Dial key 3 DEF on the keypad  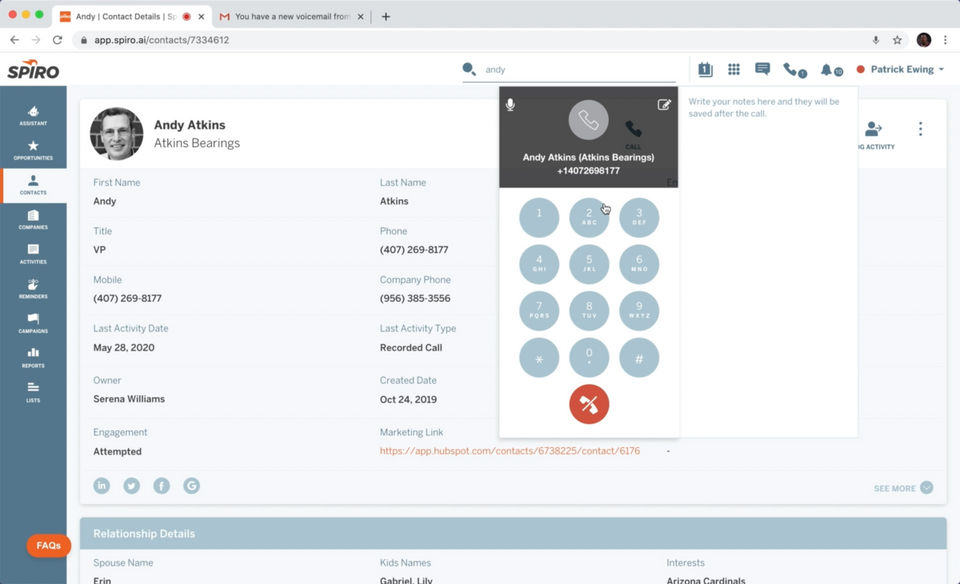[x=639, y=217]
